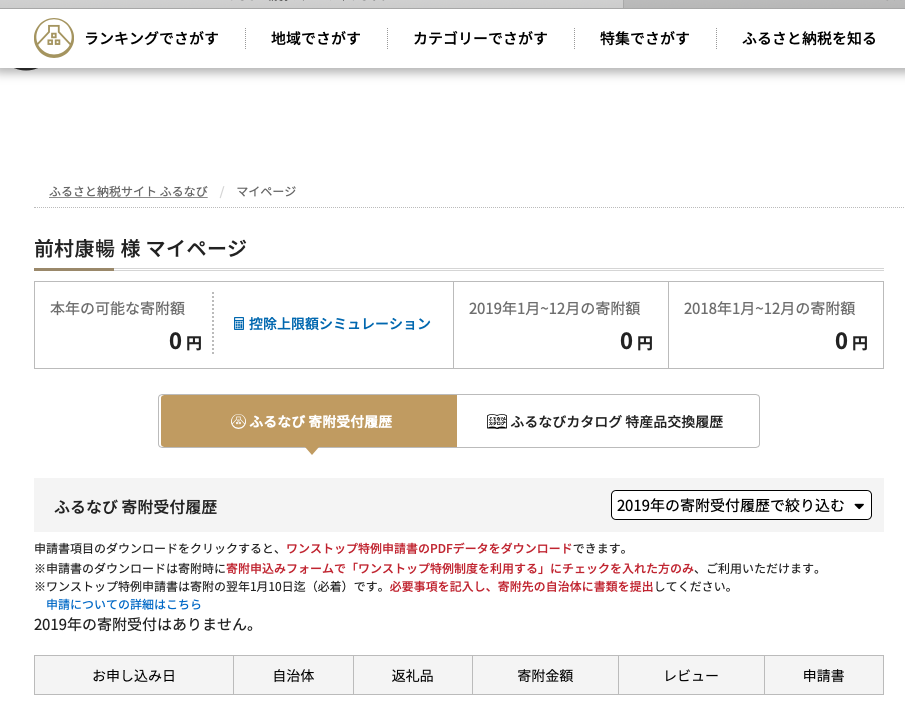Open the 特集でさがす menu
Screen dimensions: 905x716
(x=645, y=38)
